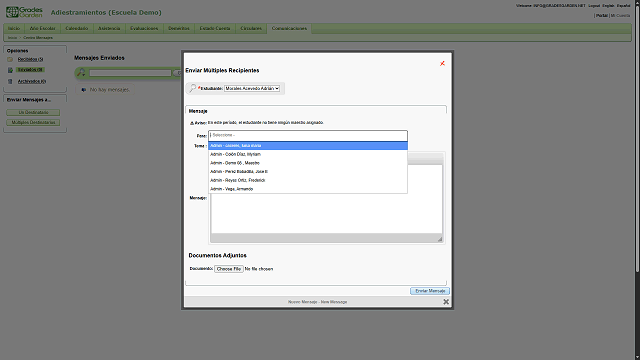Select the highlighted first Admin option

point(308,145)
